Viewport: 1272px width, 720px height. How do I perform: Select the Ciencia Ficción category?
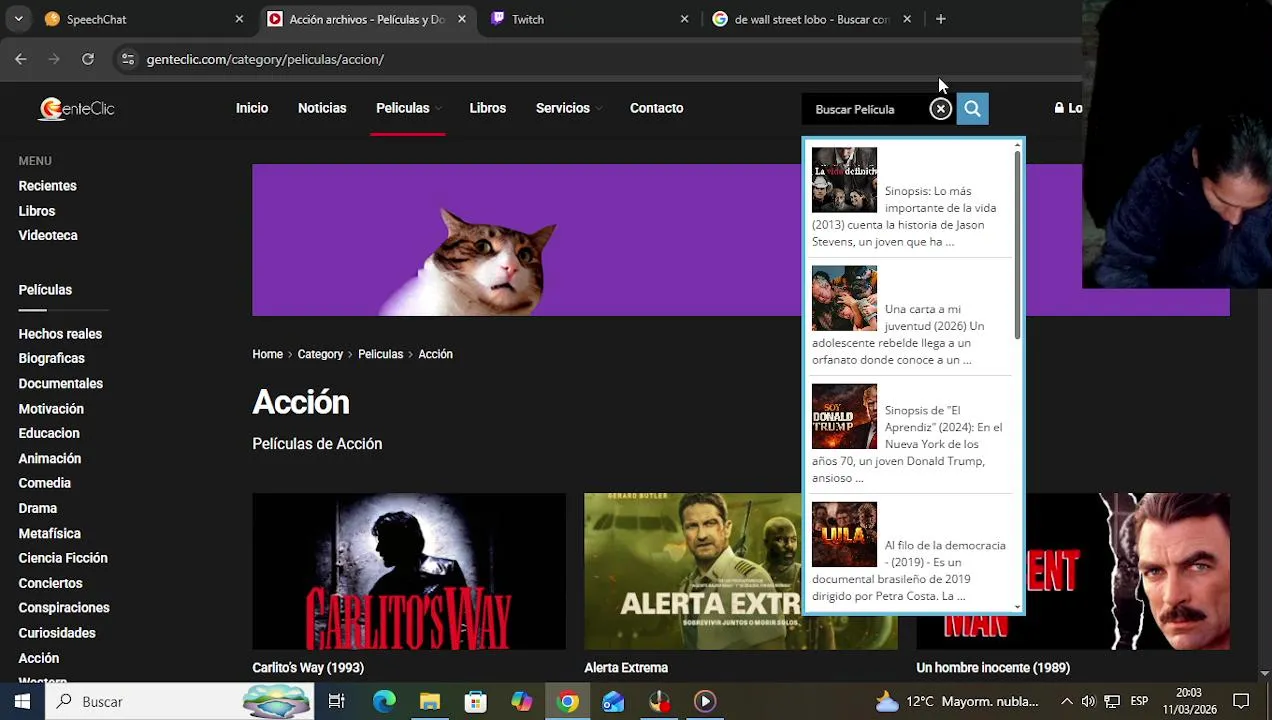point(63,558)
